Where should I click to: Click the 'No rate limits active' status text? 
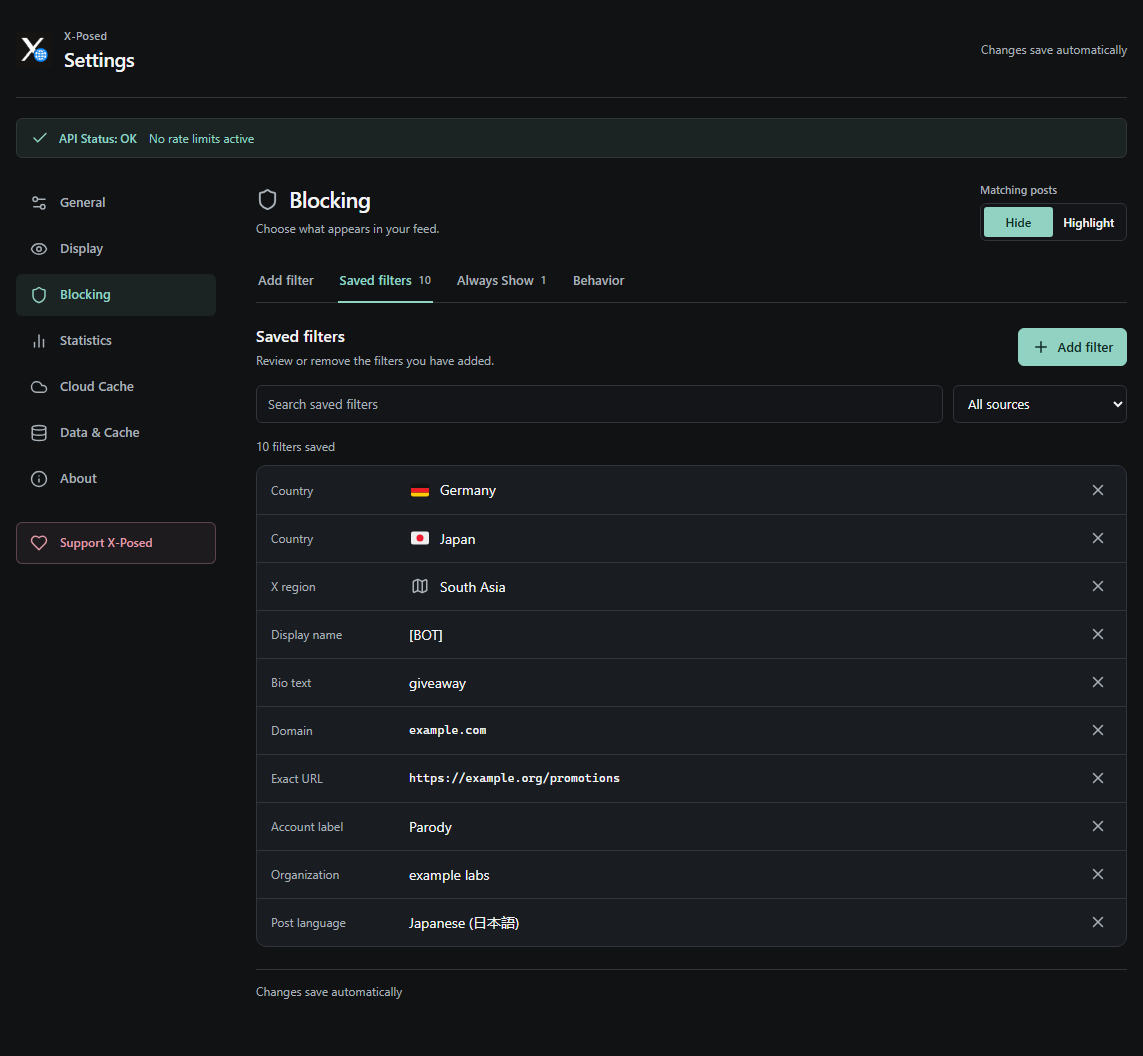click(x=201, y=138)
